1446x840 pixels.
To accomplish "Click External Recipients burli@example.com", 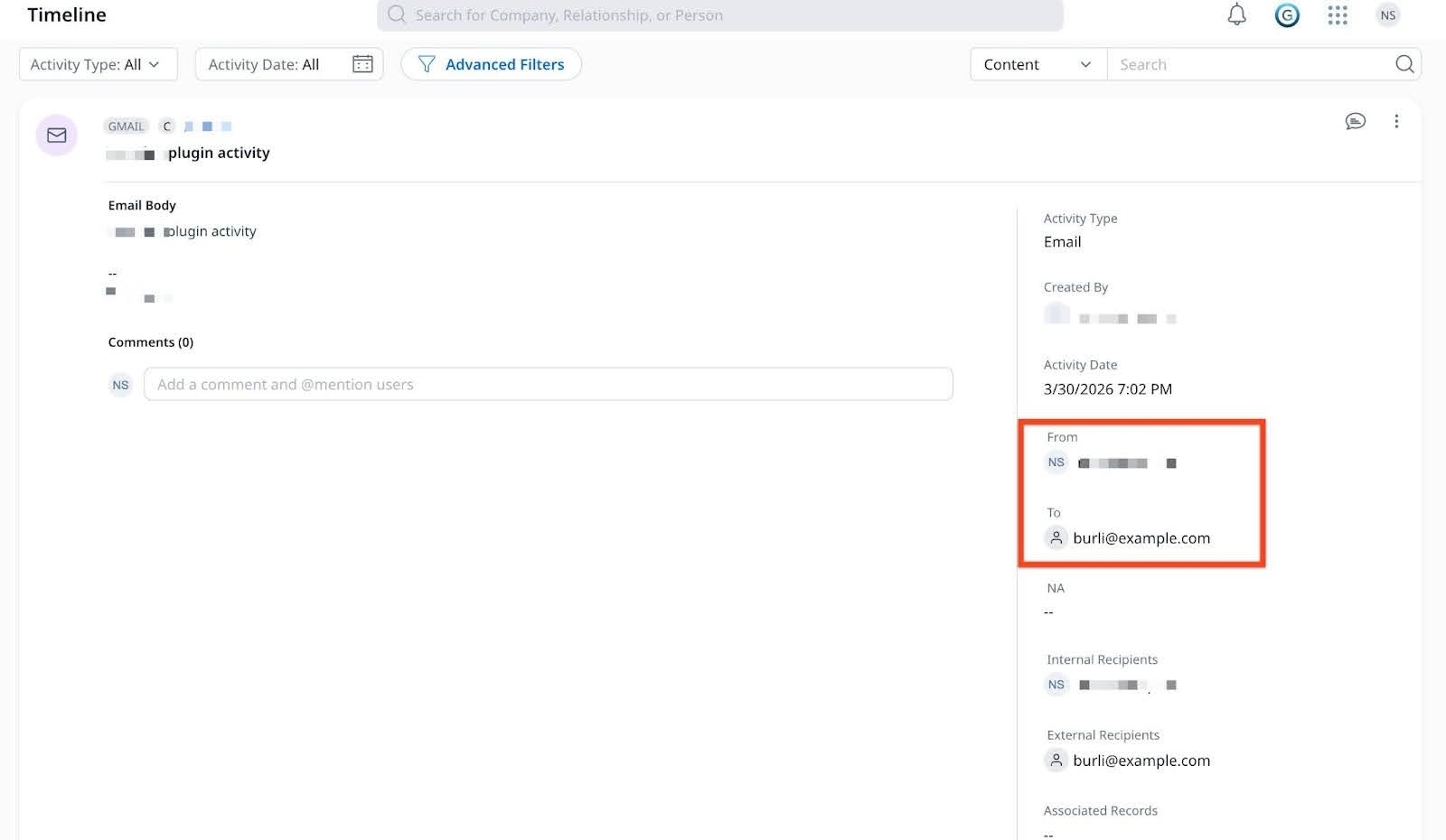I will [1141, 761].
